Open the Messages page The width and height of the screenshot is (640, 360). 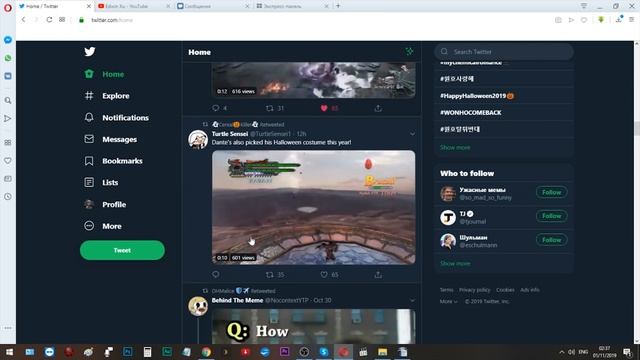[110, 139]
